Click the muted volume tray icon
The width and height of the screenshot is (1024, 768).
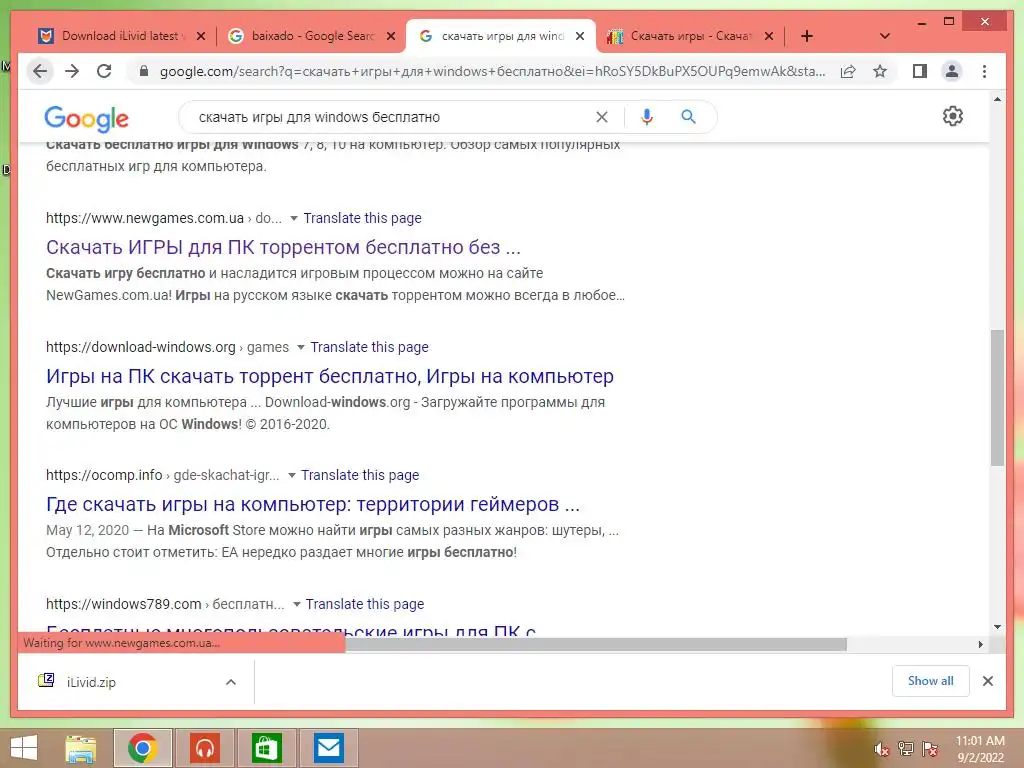[x=882, y=749]
